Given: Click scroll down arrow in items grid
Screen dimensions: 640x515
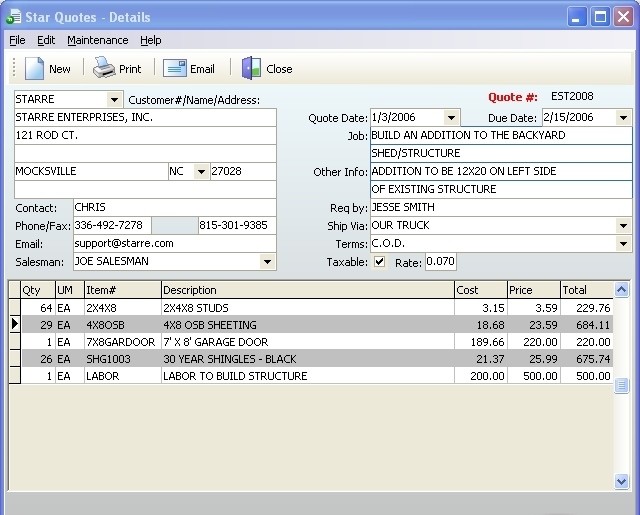Looking at the screenshot, I should click(x=622, y=481).
